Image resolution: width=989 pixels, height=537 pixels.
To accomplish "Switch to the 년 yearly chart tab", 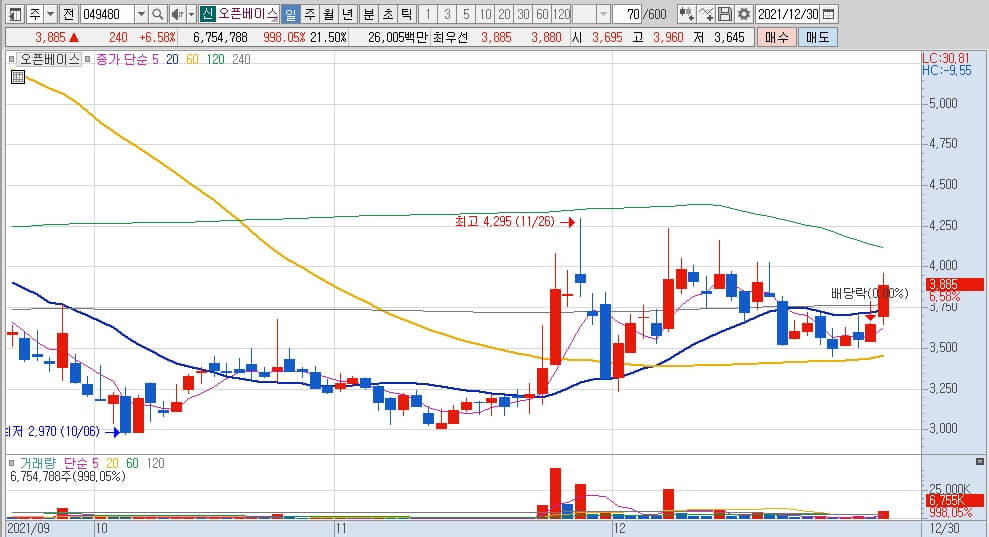I will tap(348, 14).
